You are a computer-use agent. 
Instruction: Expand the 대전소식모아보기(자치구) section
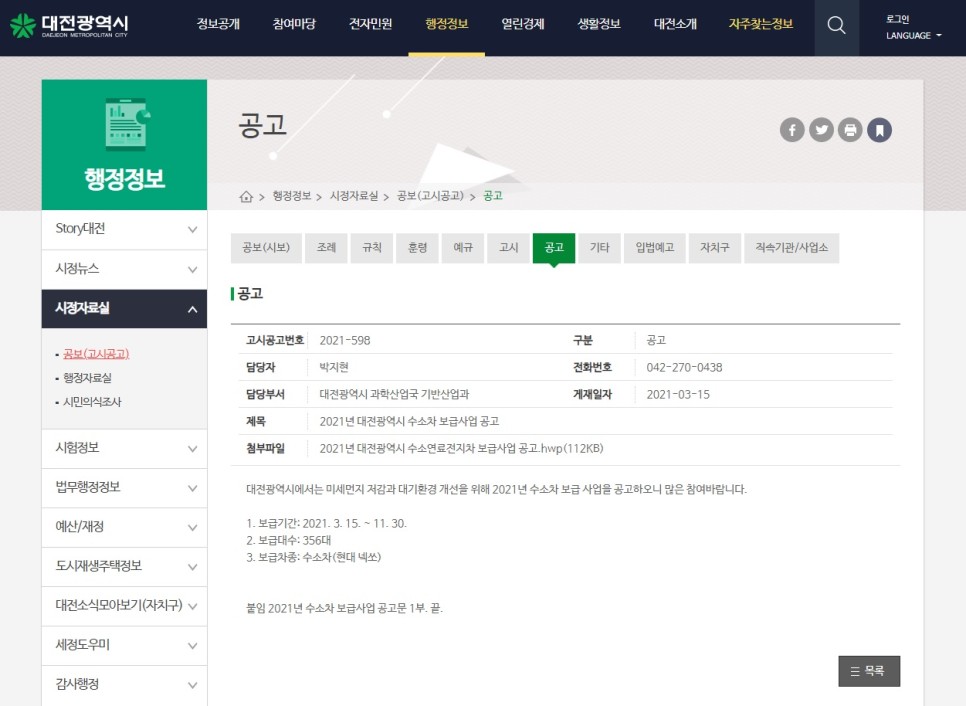click(124, 606)
